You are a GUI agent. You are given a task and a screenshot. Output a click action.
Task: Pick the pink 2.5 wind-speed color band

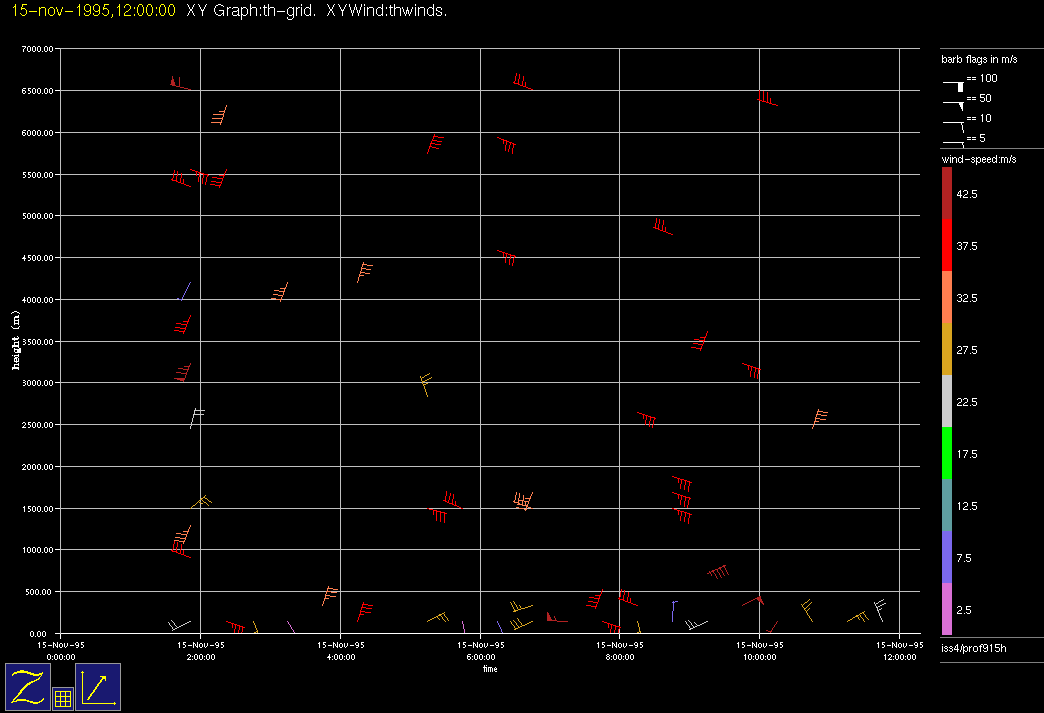947,609
